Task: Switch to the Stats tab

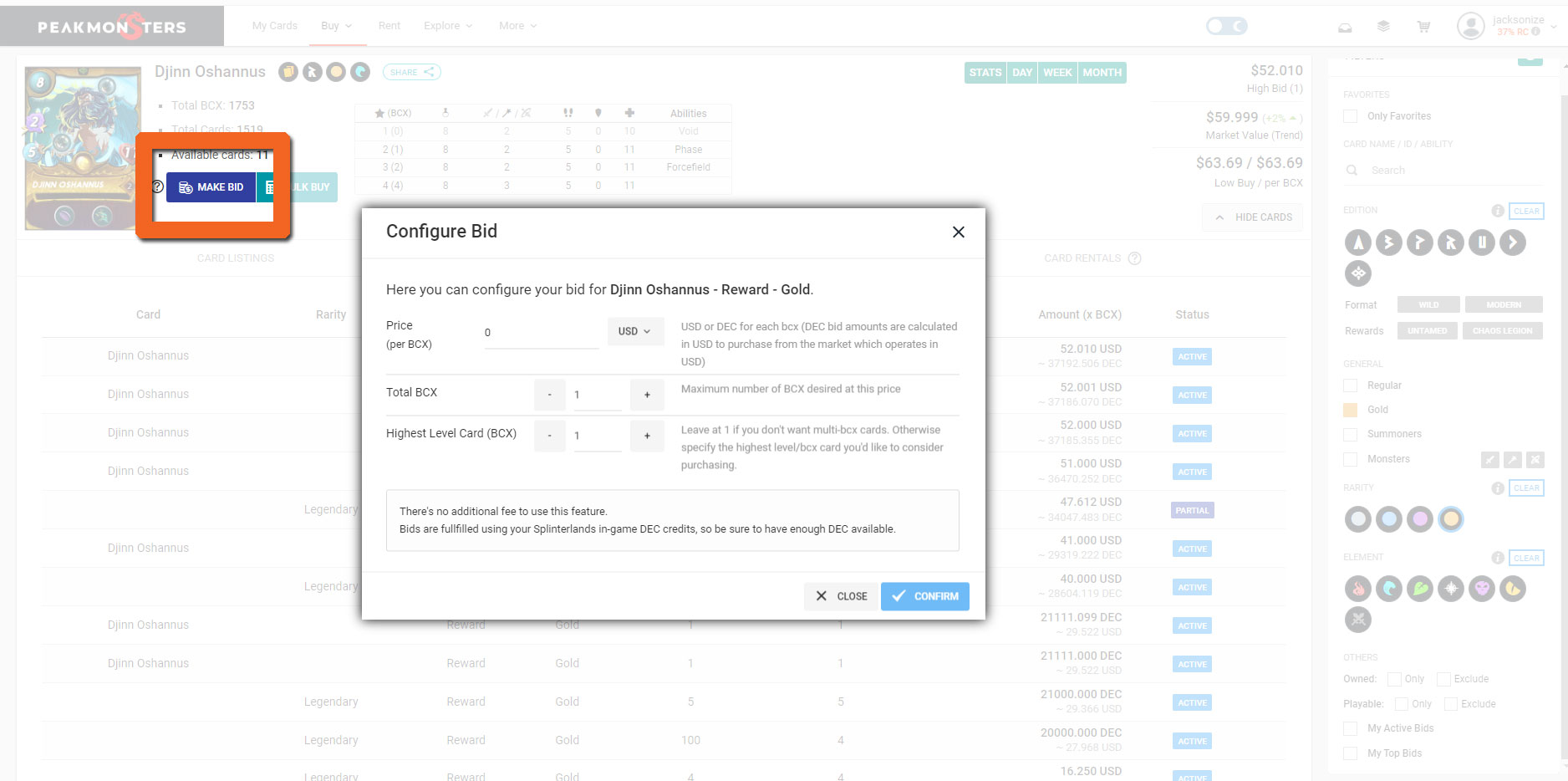Action: 985,73
